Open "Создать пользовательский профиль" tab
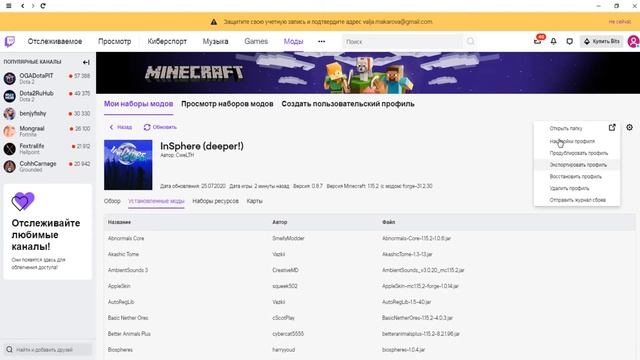The image size is (640, 360). tap(348, 104)
